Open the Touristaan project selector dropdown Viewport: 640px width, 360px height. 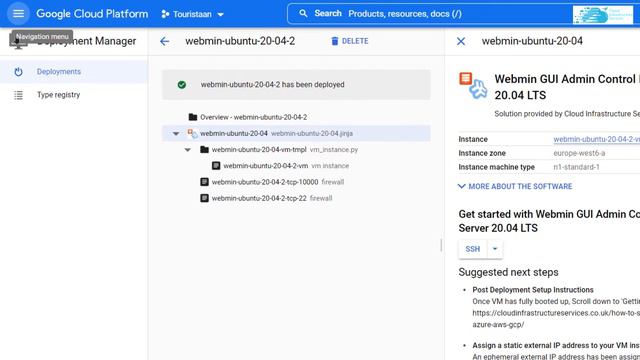[x=193, y=14]
